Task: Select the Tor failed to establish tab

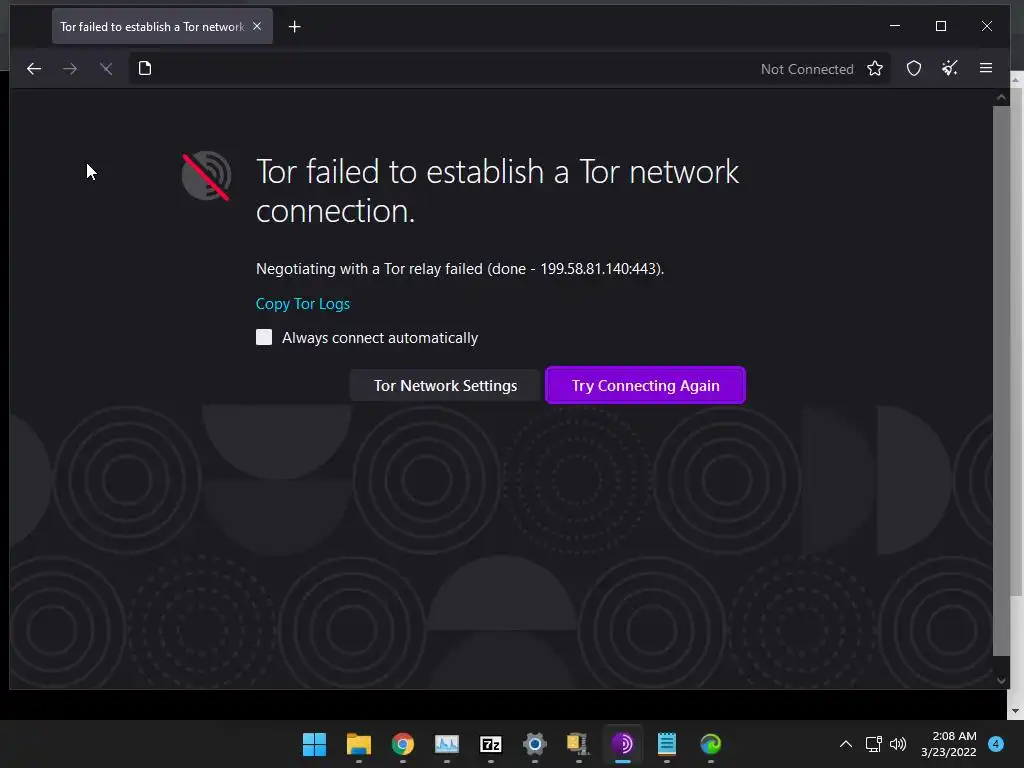Action: point(162,27)
